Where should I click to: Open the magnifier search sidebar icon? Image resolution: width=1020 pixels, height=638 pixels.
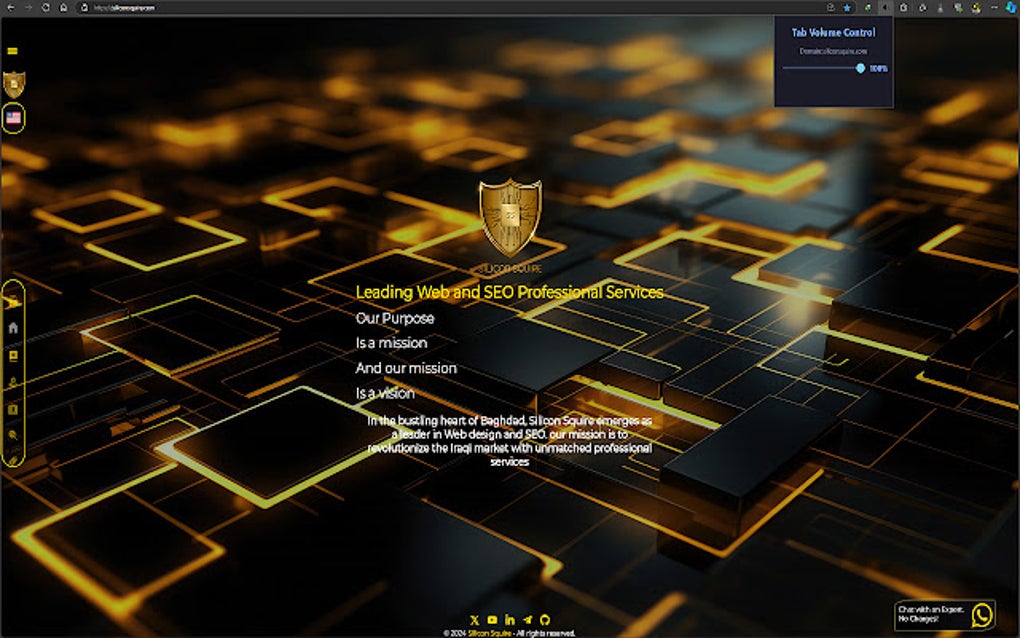pos(13,435)
